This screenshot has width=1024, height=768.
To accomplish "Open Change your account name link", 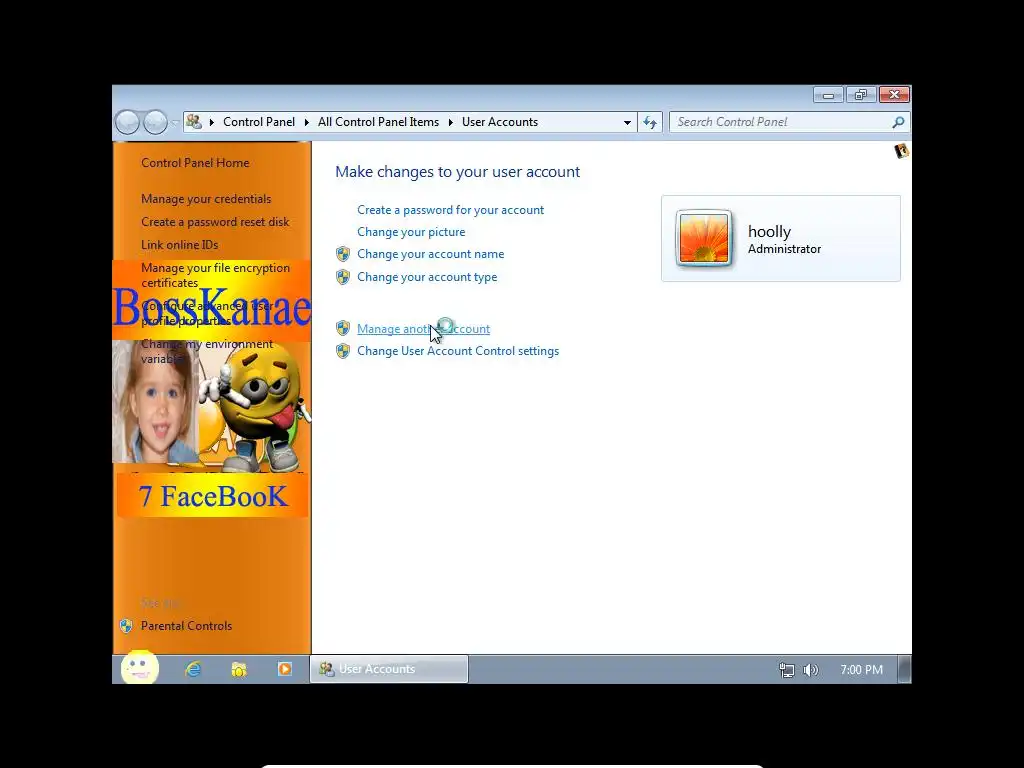I will pos(430,254).
